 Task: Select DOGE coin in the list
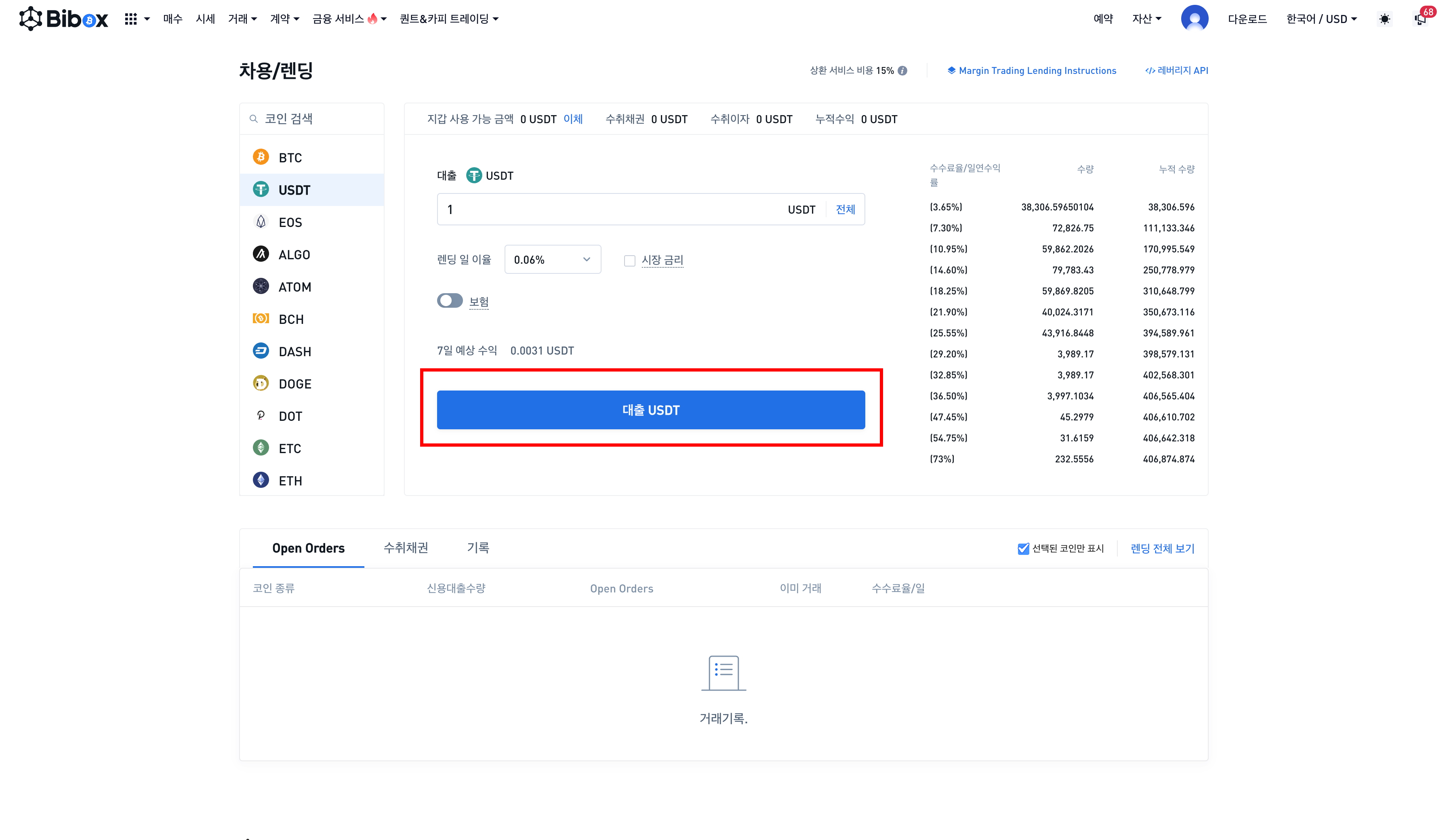294,384
